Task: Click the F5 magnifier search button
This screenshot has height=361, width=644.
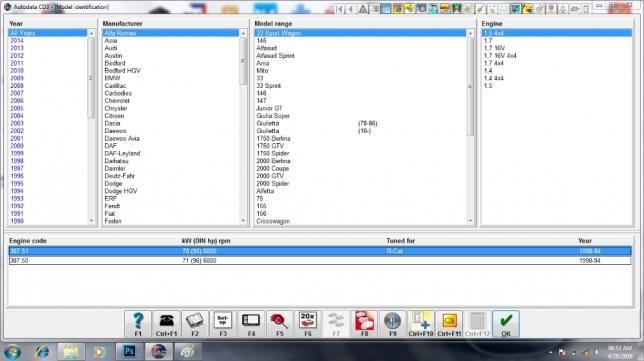Action: coord(280,324)
